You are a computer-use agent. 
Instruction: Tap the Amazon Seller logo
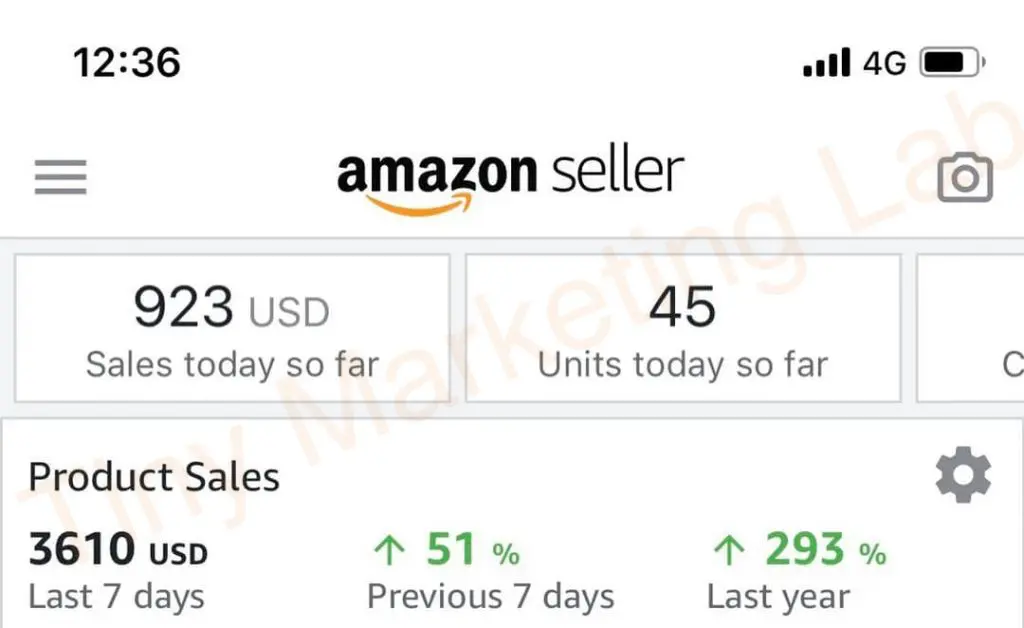(510, 181)
